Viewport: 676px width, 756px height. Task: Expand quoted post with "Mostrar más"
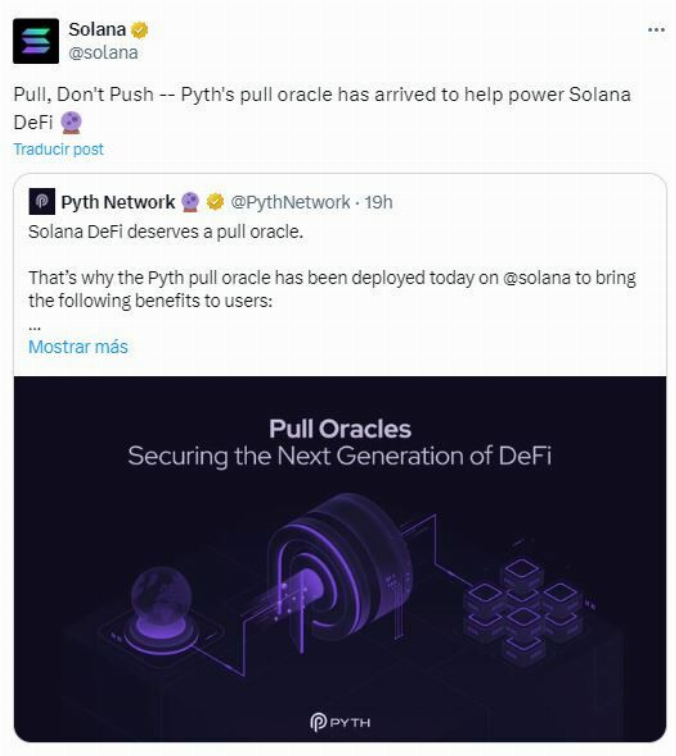(x=78, y=347)
